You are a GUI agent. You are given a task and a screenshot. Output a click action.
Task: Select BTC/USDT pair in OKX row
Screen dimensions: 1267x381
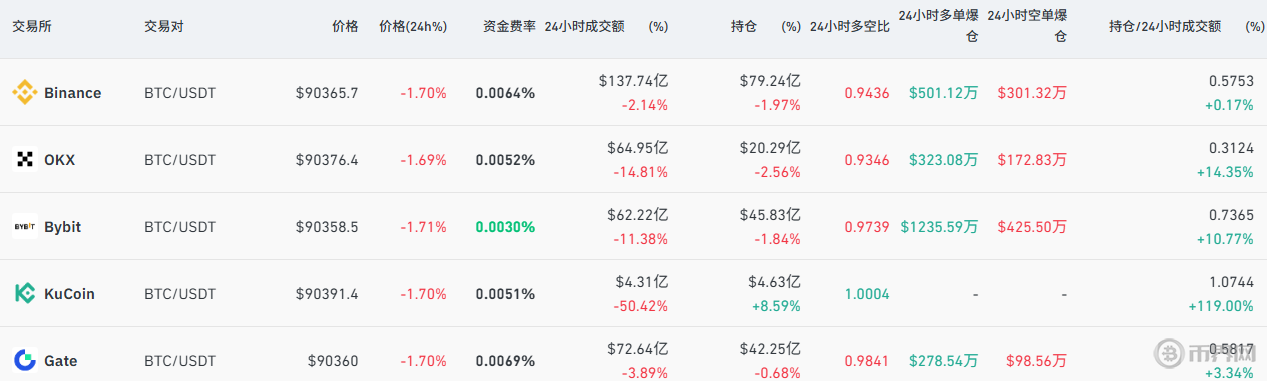point(180,160)
